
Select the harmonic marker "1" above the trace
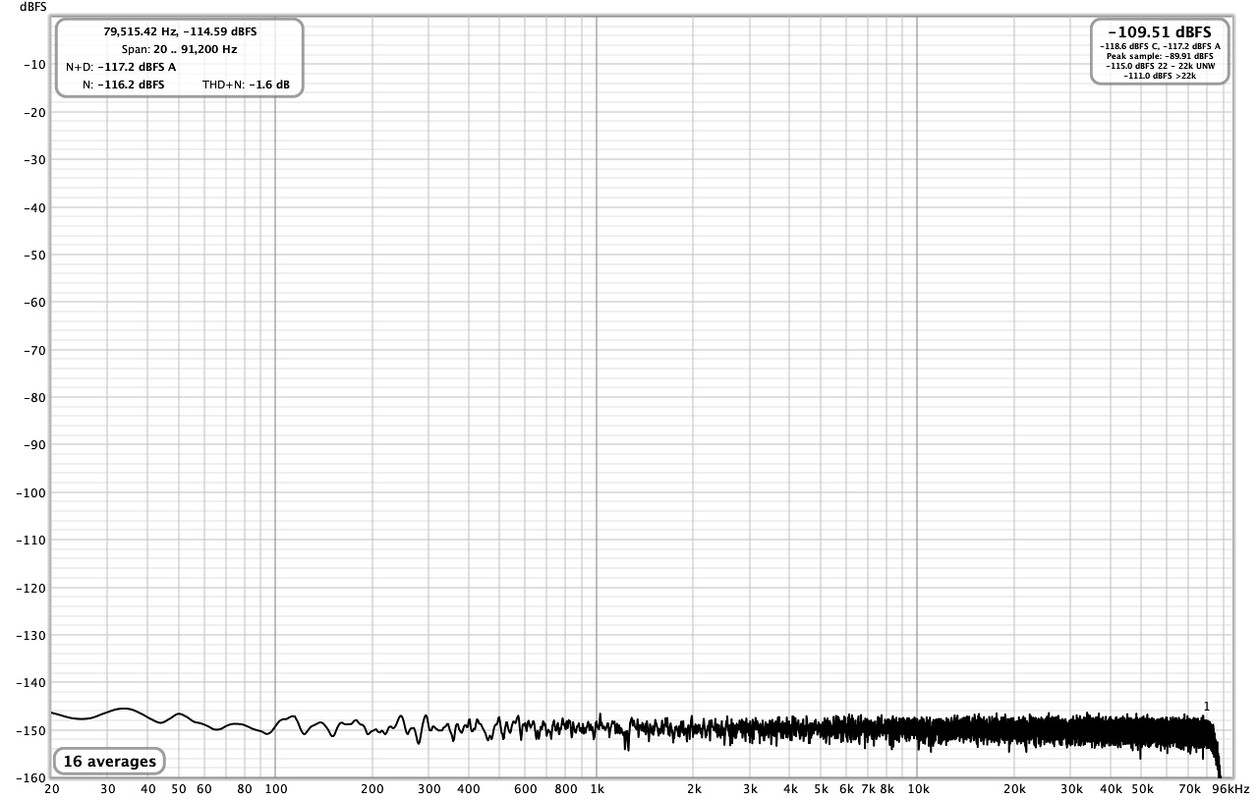click(1206, 707)
